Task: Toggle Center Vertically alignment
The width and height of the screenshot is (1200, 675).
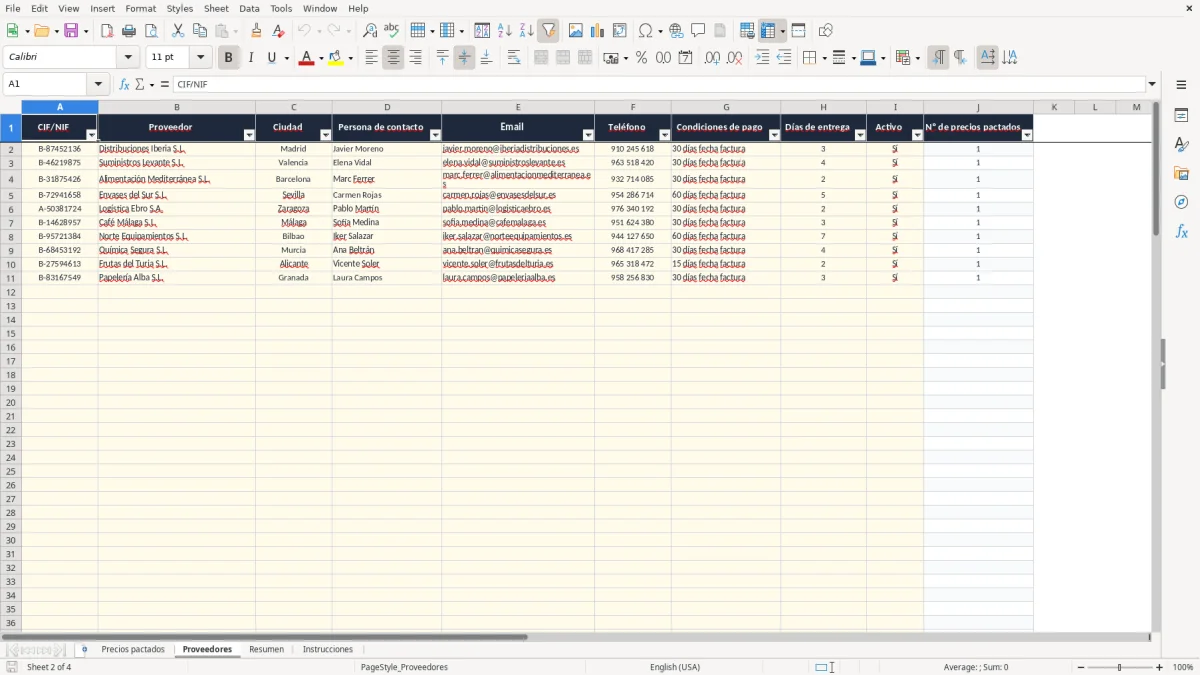Action: pos(464,58)
